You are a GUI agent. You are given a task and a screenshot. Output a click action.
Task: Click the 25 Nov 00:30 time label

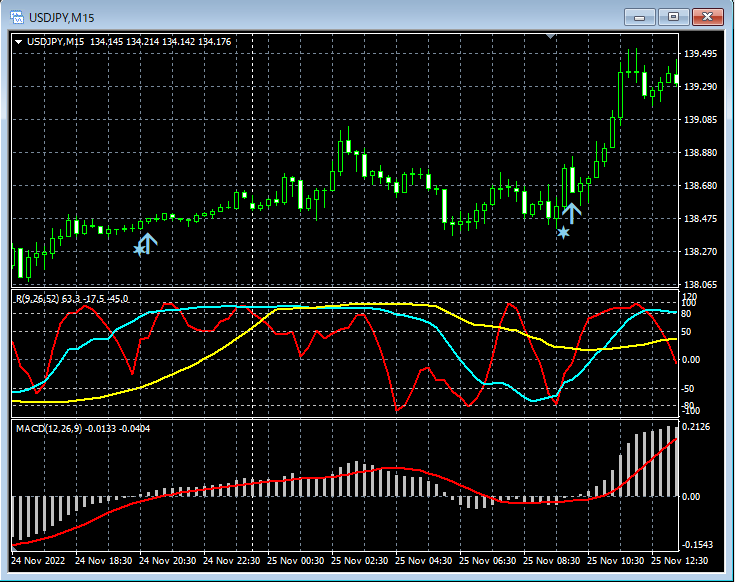coord(295,560)
